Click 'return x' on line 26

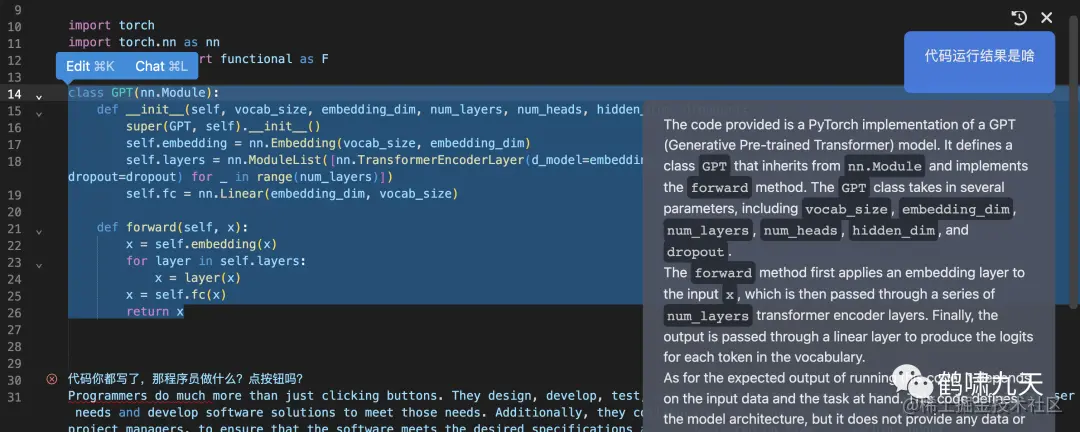point(155,311)
